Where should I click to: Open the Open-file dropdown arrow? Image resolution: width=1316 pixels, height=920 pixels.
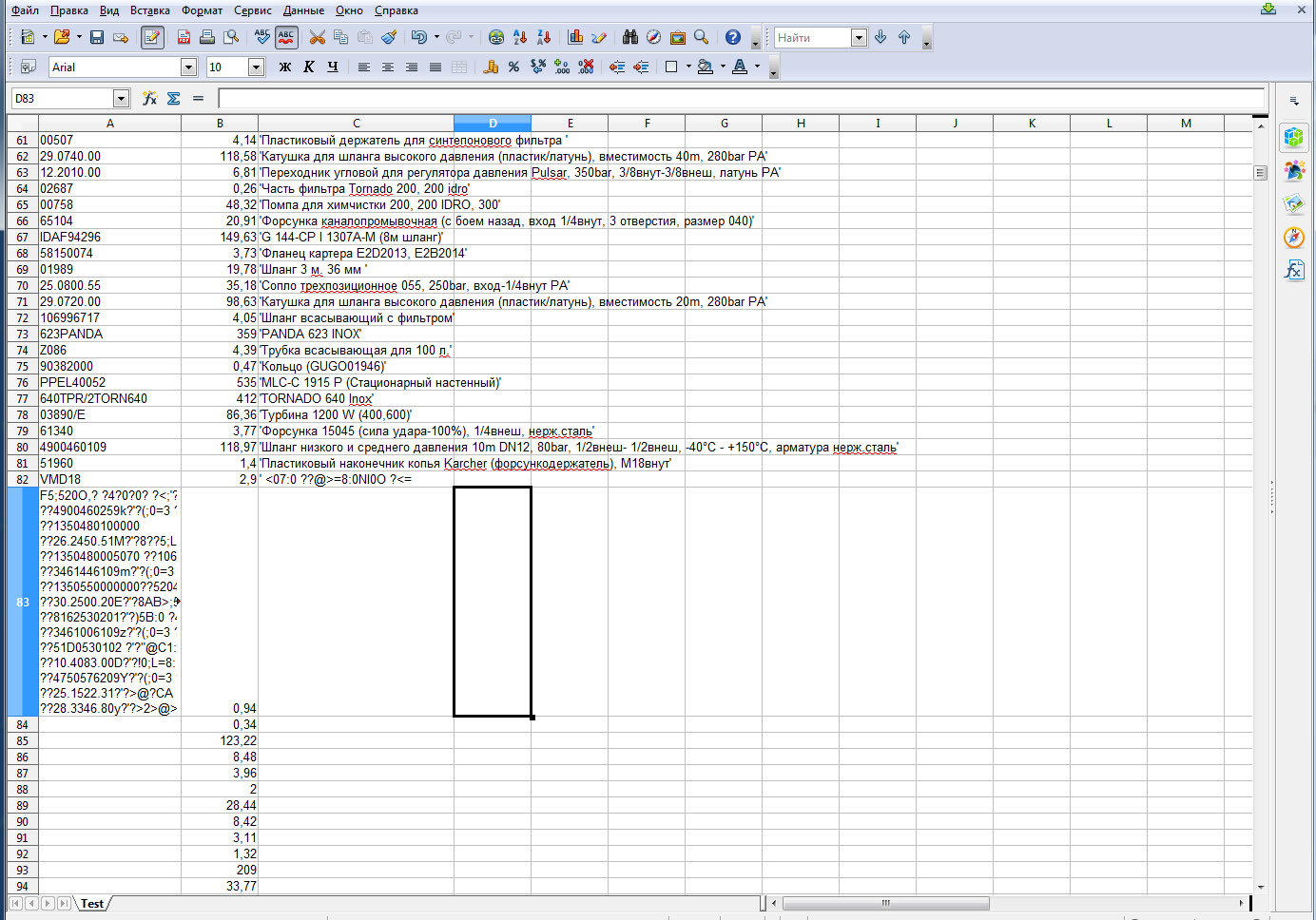(79, 37)
